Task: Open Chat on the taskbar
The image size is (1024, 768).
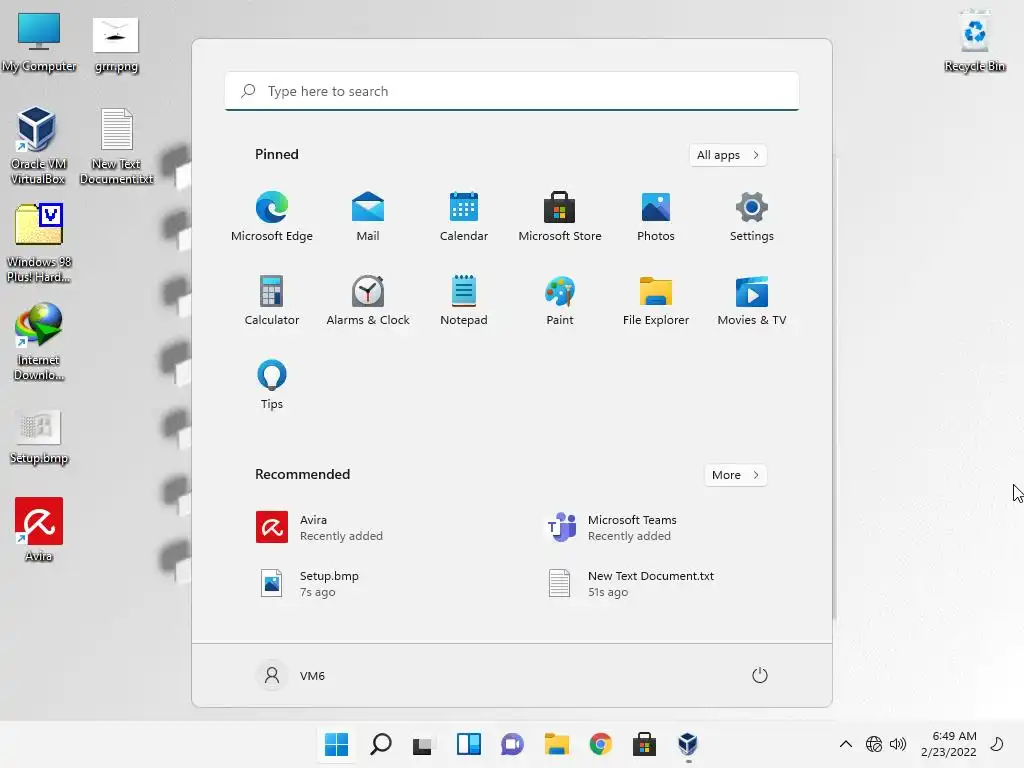Action: pos(513,744)
